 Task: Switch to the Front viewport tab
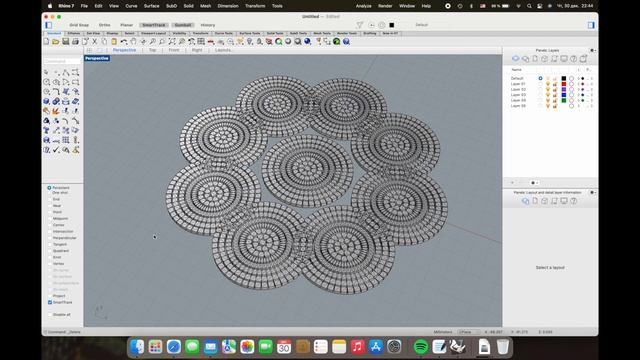tap(174, 50)
